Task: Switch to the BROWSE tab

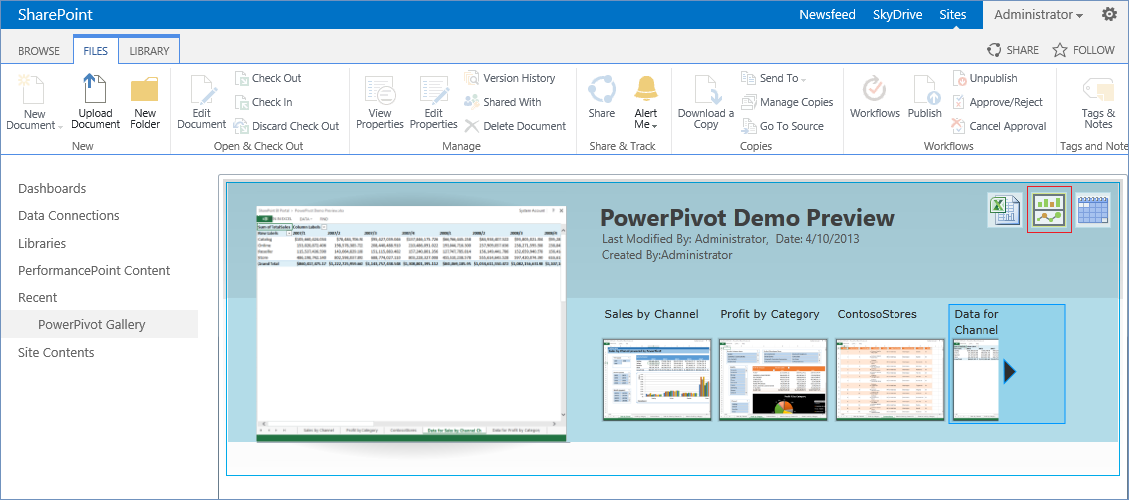Action: coord(39,51)
